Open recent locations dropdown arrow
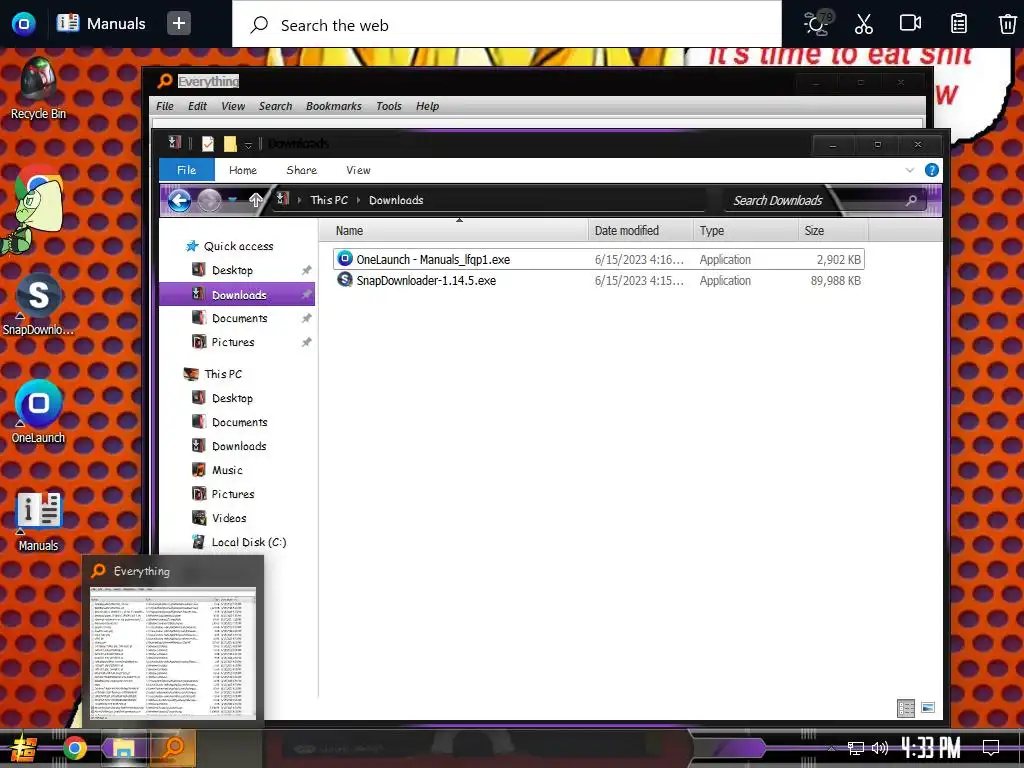The height and width of the screenshot is (768, 1024). [232, 200]
